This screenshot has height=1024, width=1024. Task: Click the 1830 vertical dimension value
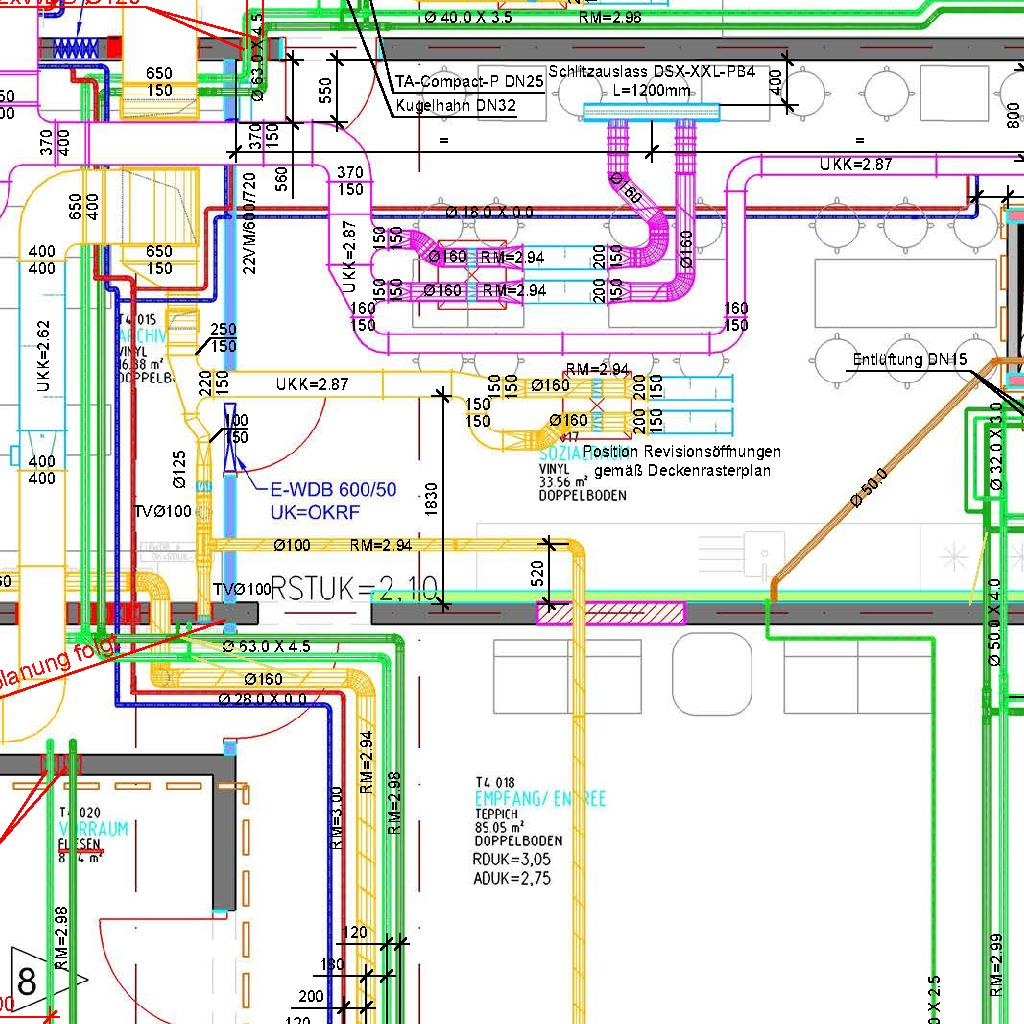coord(431,500)
